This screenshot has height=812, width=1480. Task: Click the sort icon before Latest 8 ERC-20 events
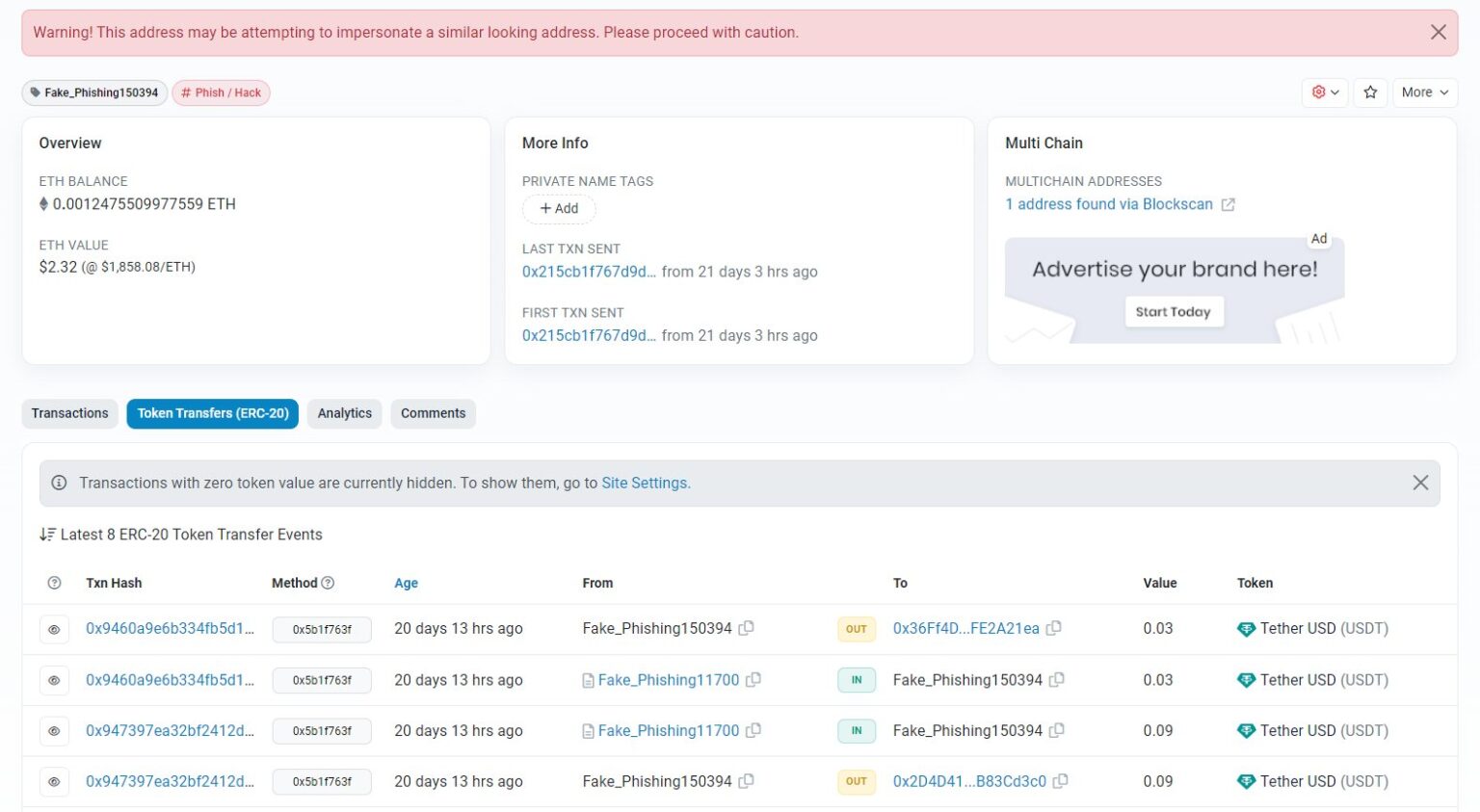47,534
